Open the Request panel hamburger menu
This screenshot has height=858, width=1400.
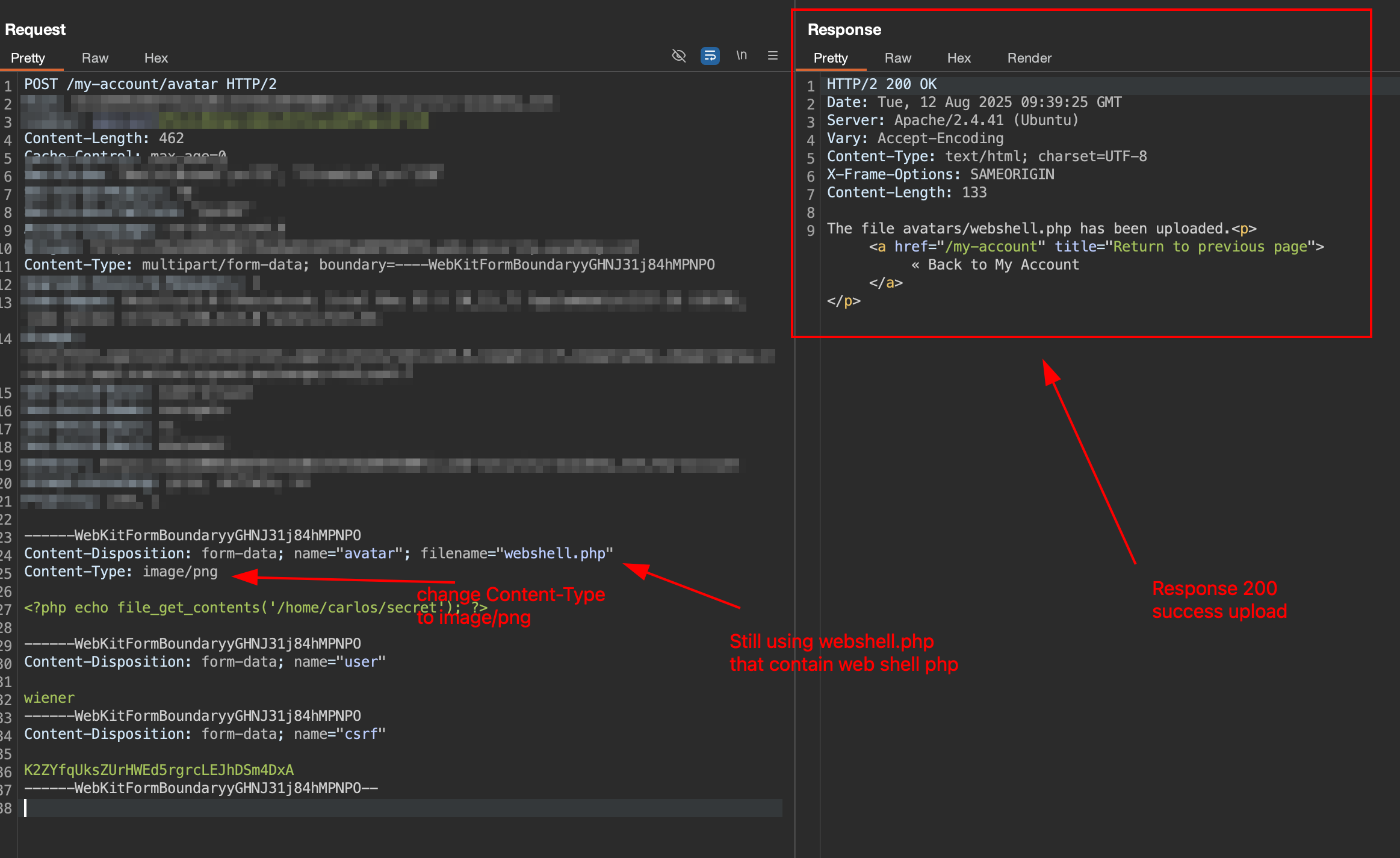pyautogui.click(x=773, y=55)
